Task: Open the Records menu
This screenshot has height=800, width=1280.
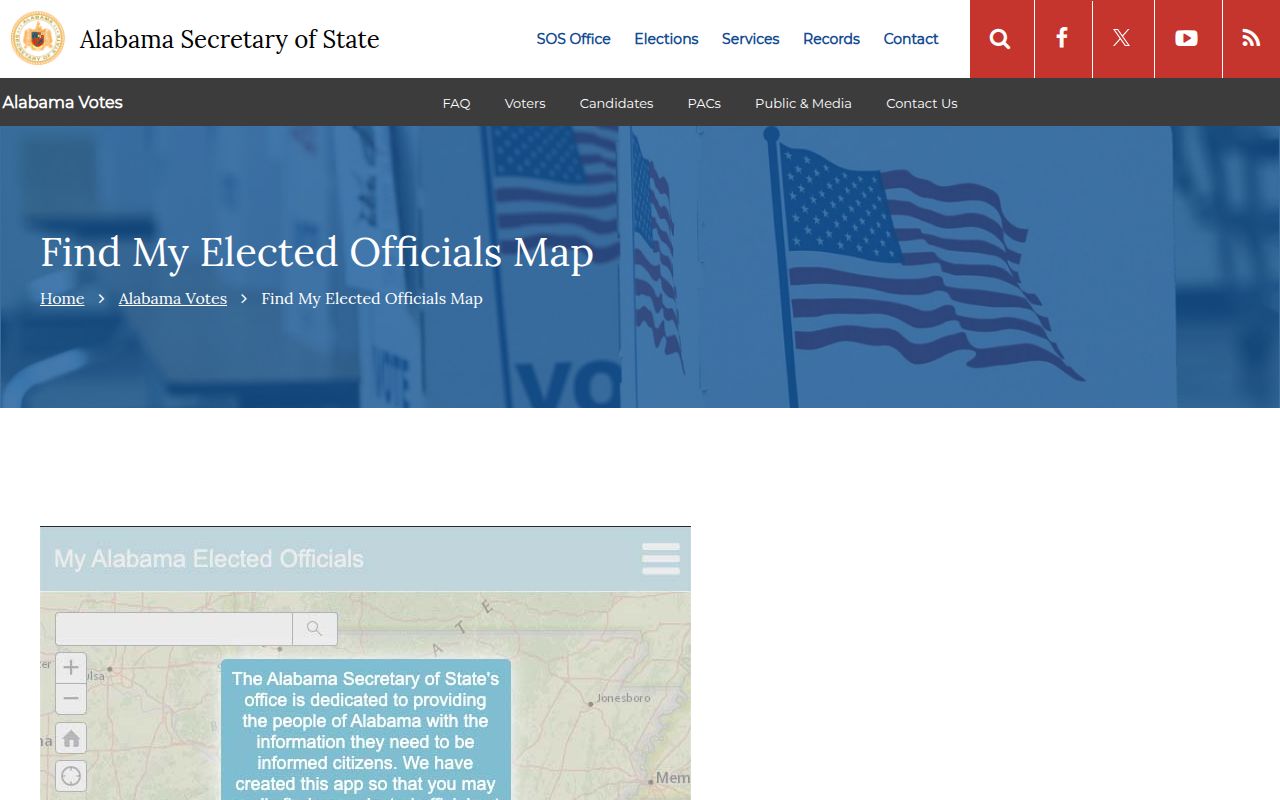Action: point(831,39)
